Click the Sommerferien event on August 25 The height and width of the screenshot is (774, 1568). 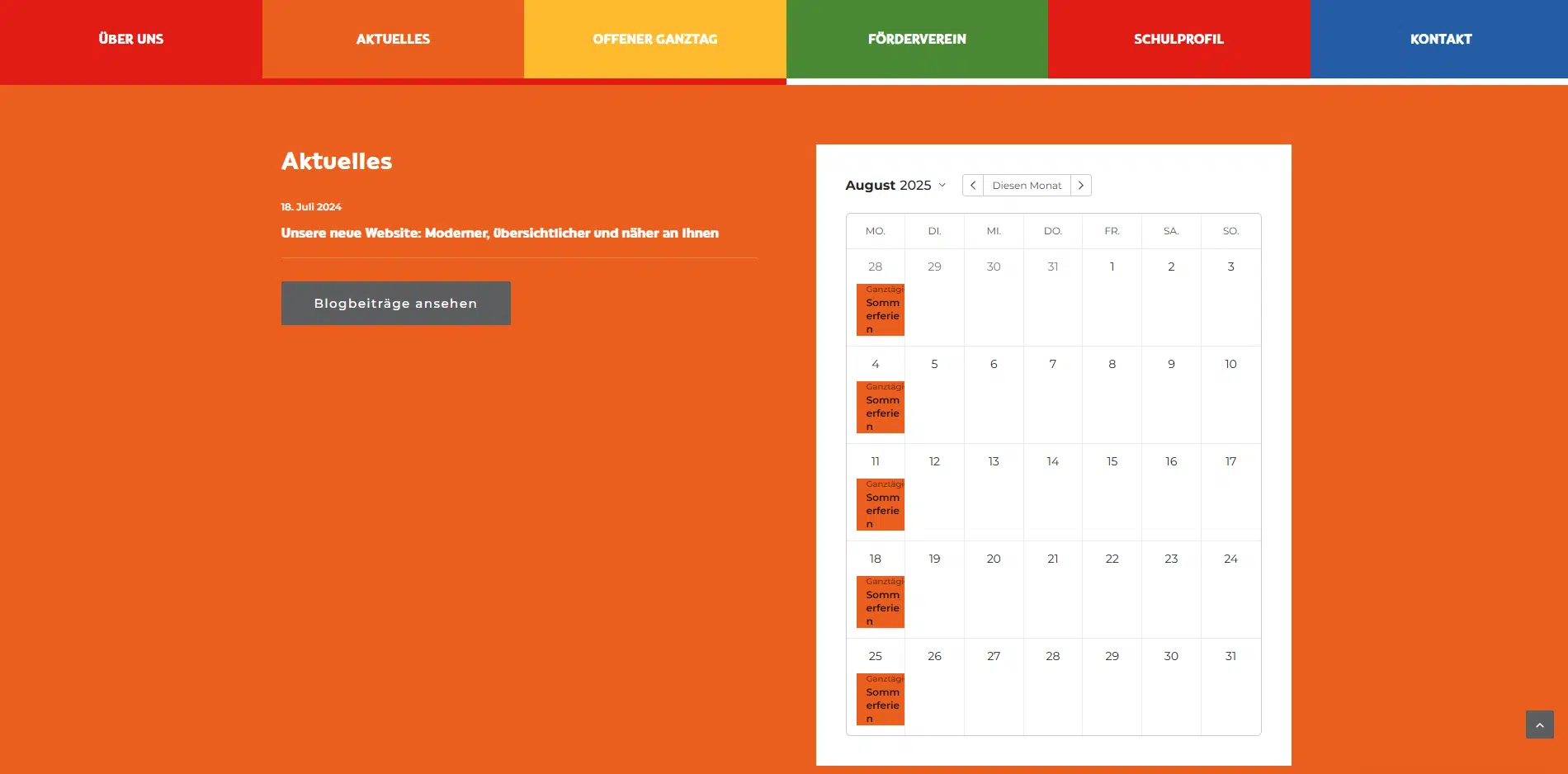point(881,700)
